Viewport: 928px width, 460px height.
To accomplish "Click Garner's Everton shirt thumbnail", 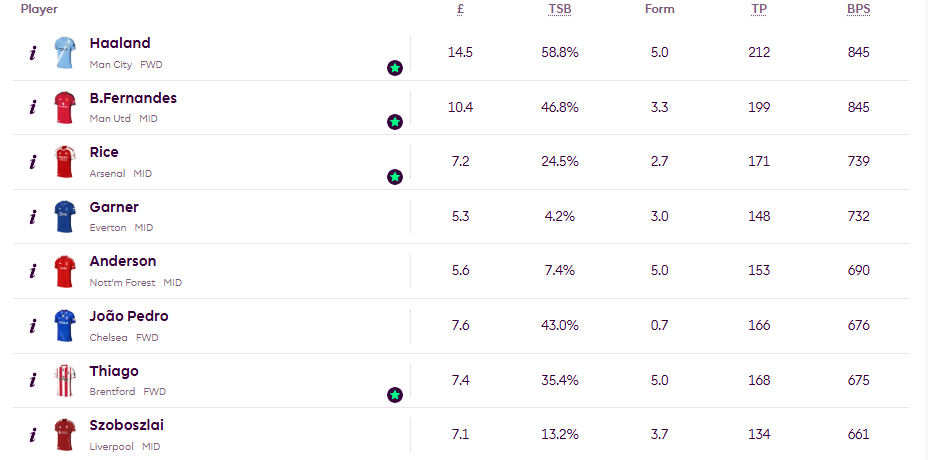I will tap(65, 216).
